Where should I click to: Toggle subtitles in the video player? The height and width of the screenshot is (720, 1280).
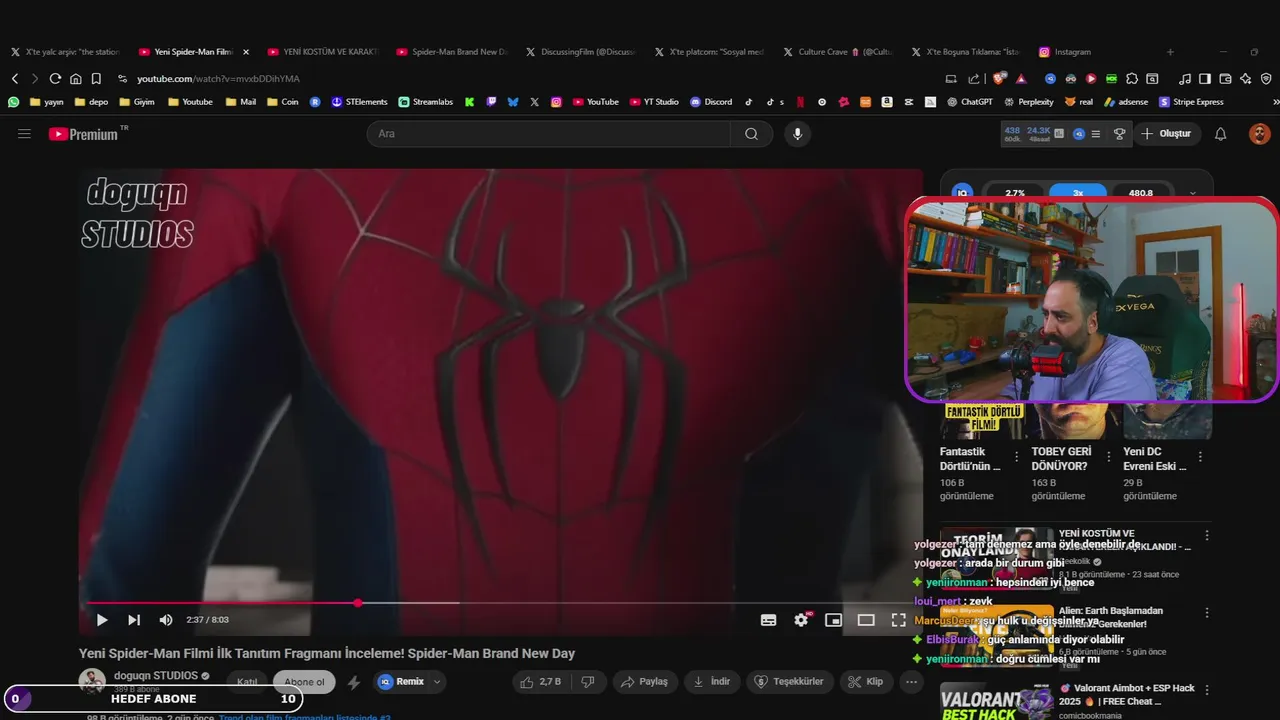[768, 620]
